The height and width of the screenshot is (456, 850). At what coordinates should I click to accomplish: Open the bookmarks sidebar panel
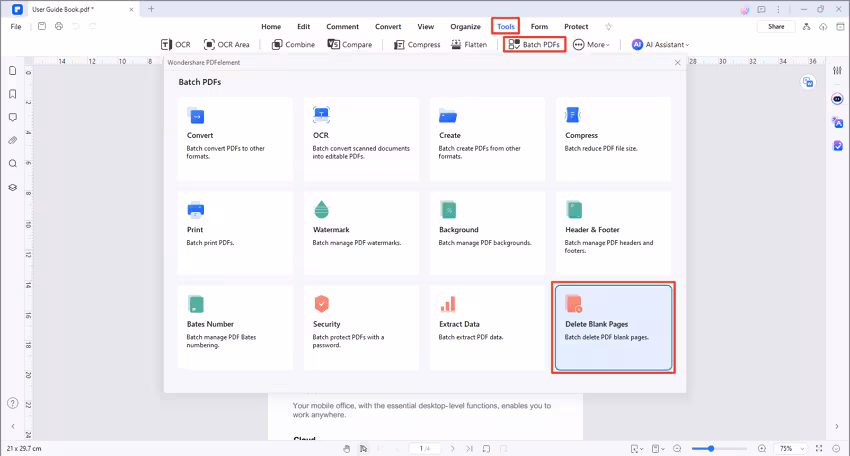point(12,94)
